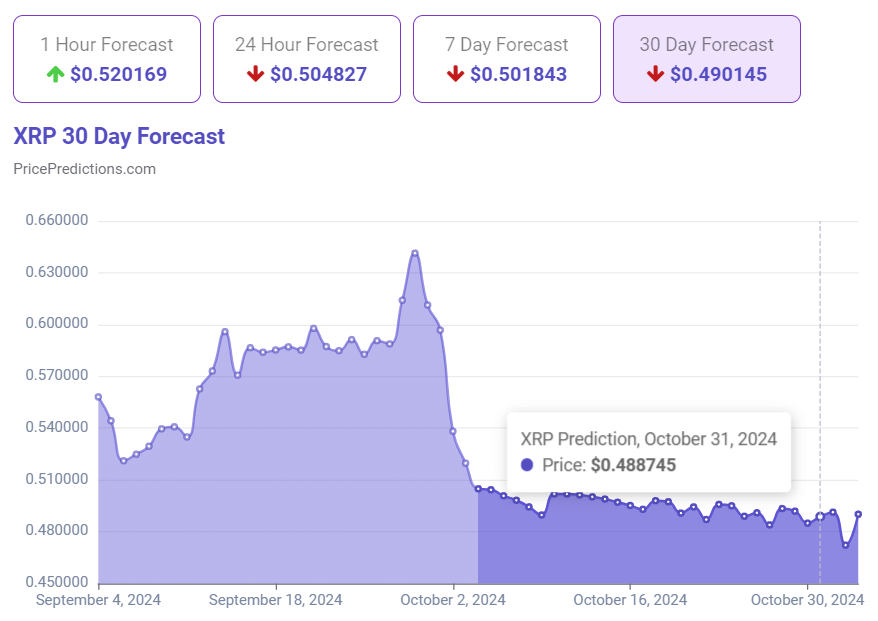Click the chart peak data point near 0.64
Image resolution: width=878 pixels, height=621 pixels.
coord(415,253)
